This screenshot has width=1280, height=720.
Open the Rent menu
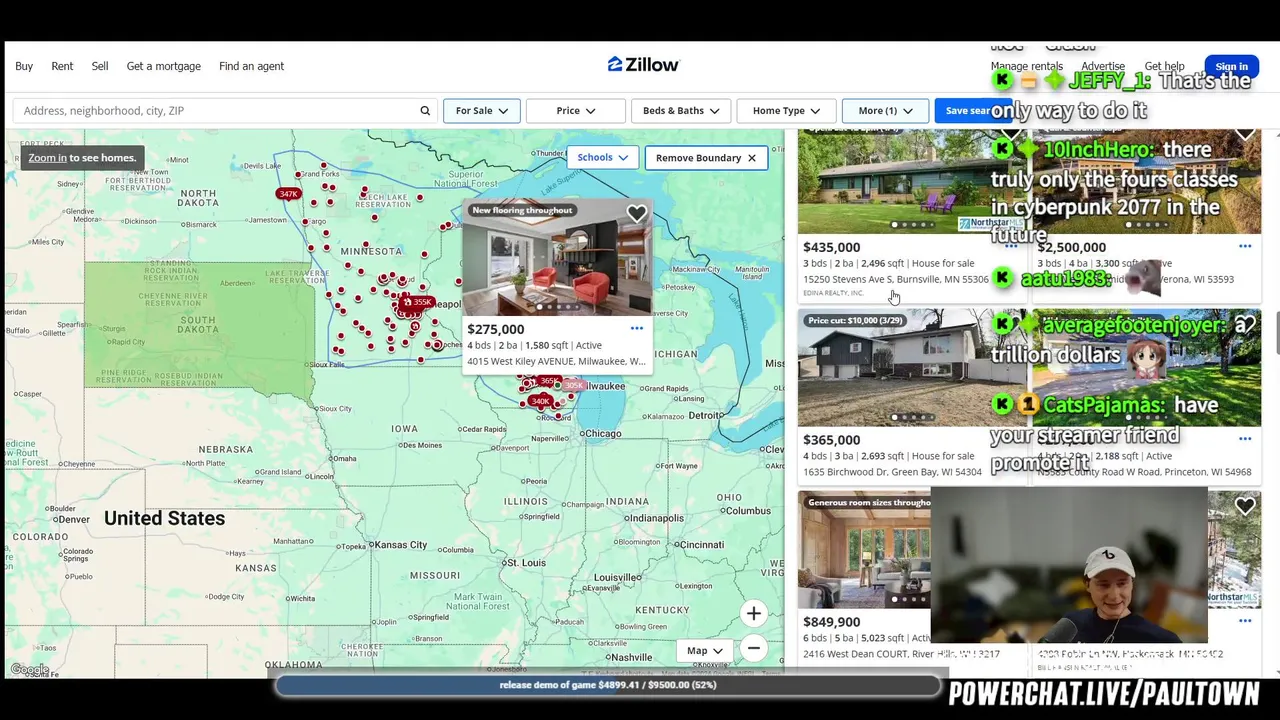(x=62, y=66)
